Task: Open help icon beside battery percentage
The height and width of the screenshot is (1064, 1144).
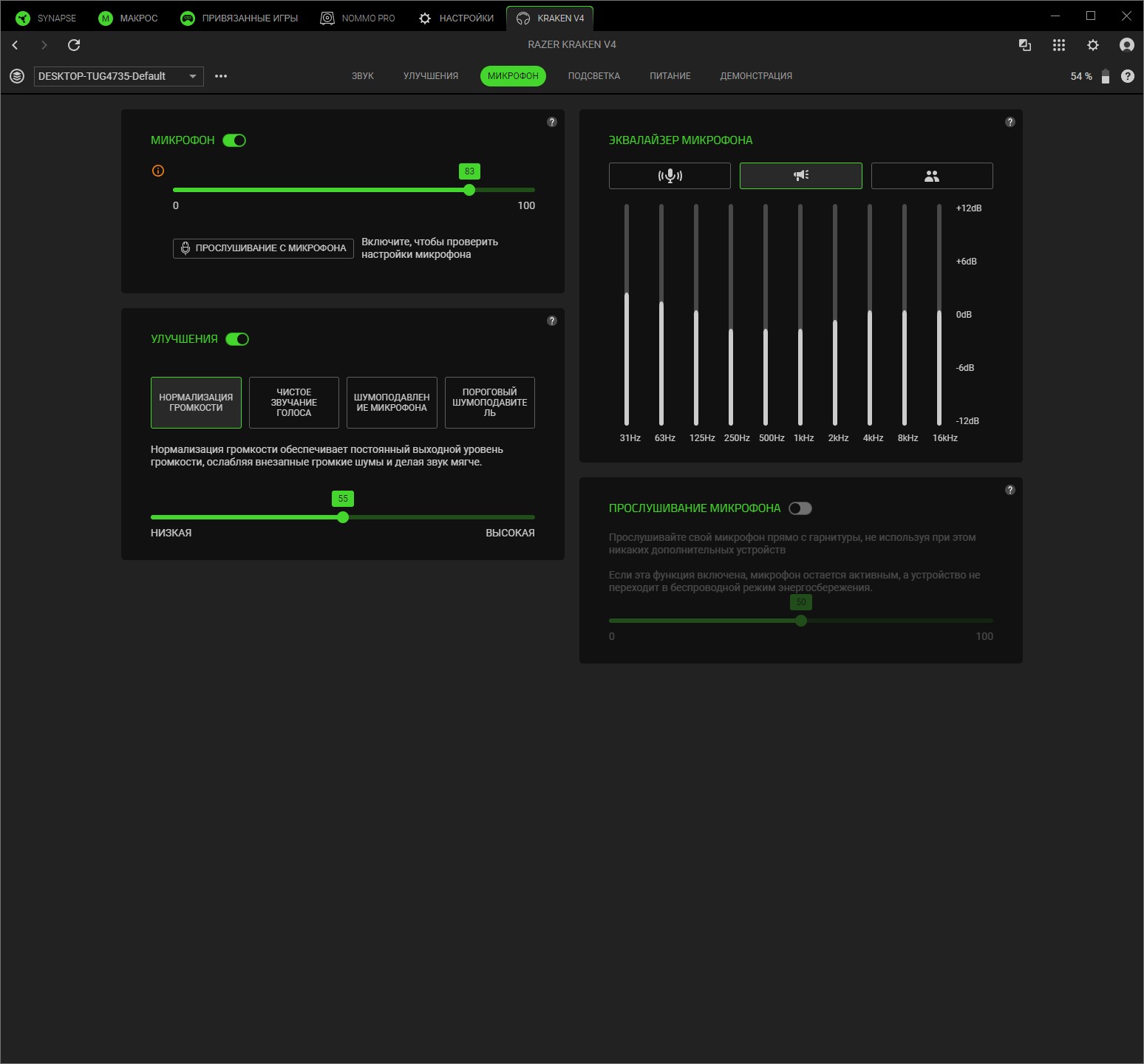Action: pos(1128,76)
